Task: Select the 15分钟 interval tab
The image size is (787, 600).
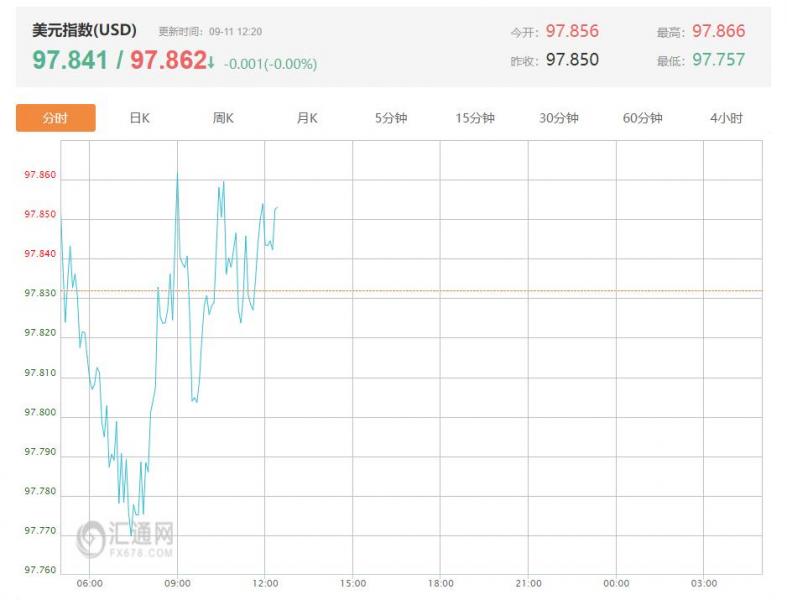Action: [x=475, y=118]
